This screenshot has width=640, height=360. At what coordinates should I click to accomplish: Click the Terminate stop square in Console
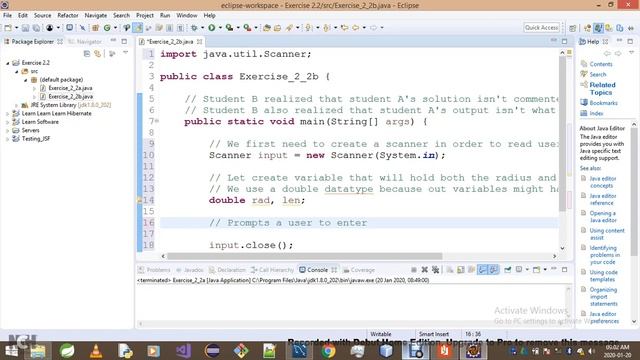click(x=413, y=269)
